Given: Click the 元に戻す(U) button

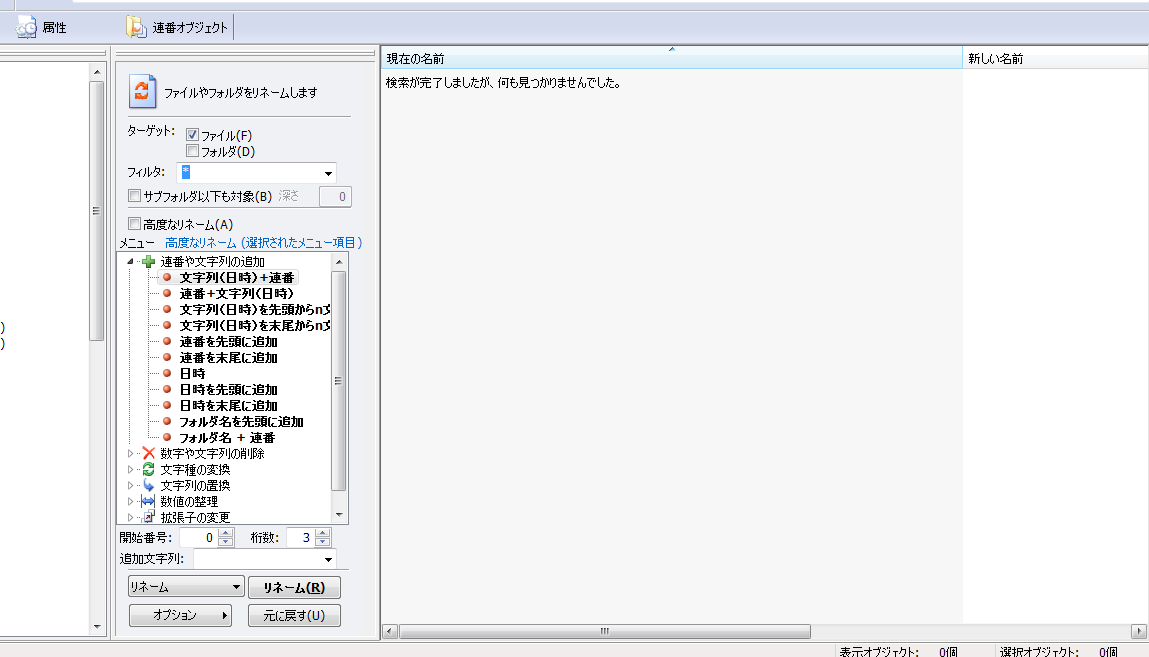Looking at the screenshot, I should [292, 613].
